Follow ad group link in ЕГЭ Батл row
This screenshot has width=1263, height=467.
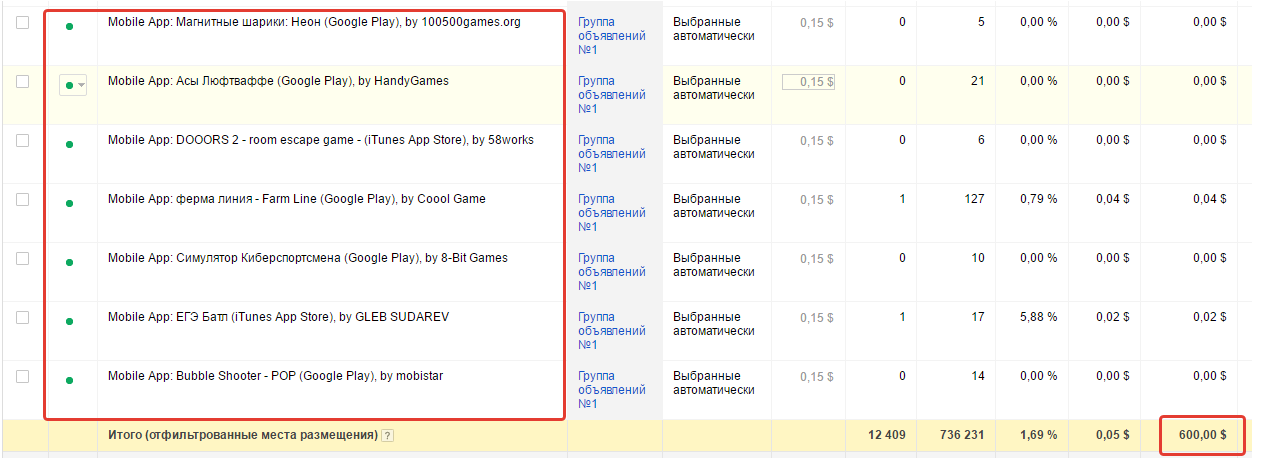pyautogui.click(x=612, y=331)
